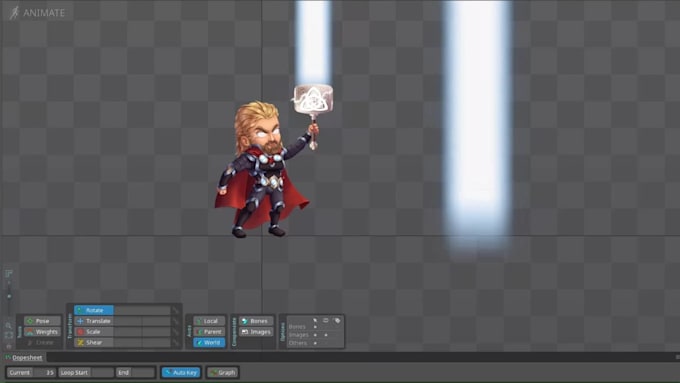Key the shear values
Viewport: 680px width, 383px height.
(176, 343)
